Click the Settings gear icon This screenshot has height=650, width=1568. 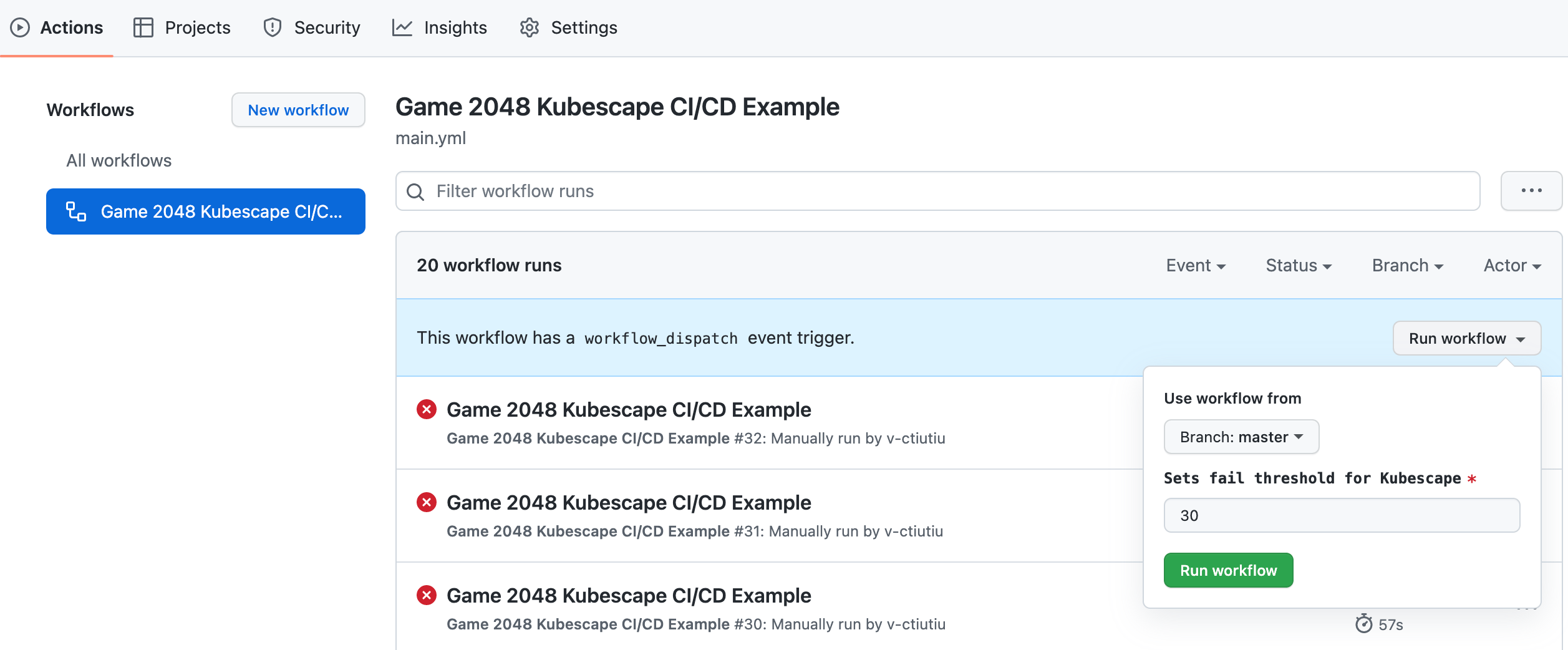click(x=530, y=27)
